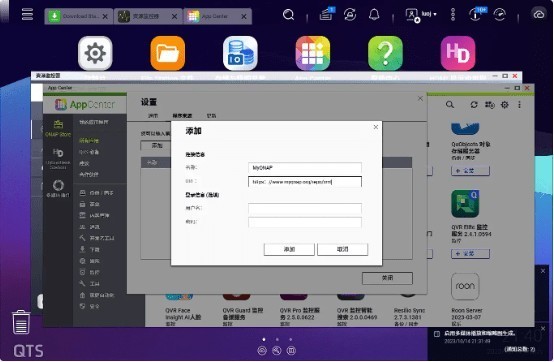Open the desktop trash bin icon

(21, 322)
